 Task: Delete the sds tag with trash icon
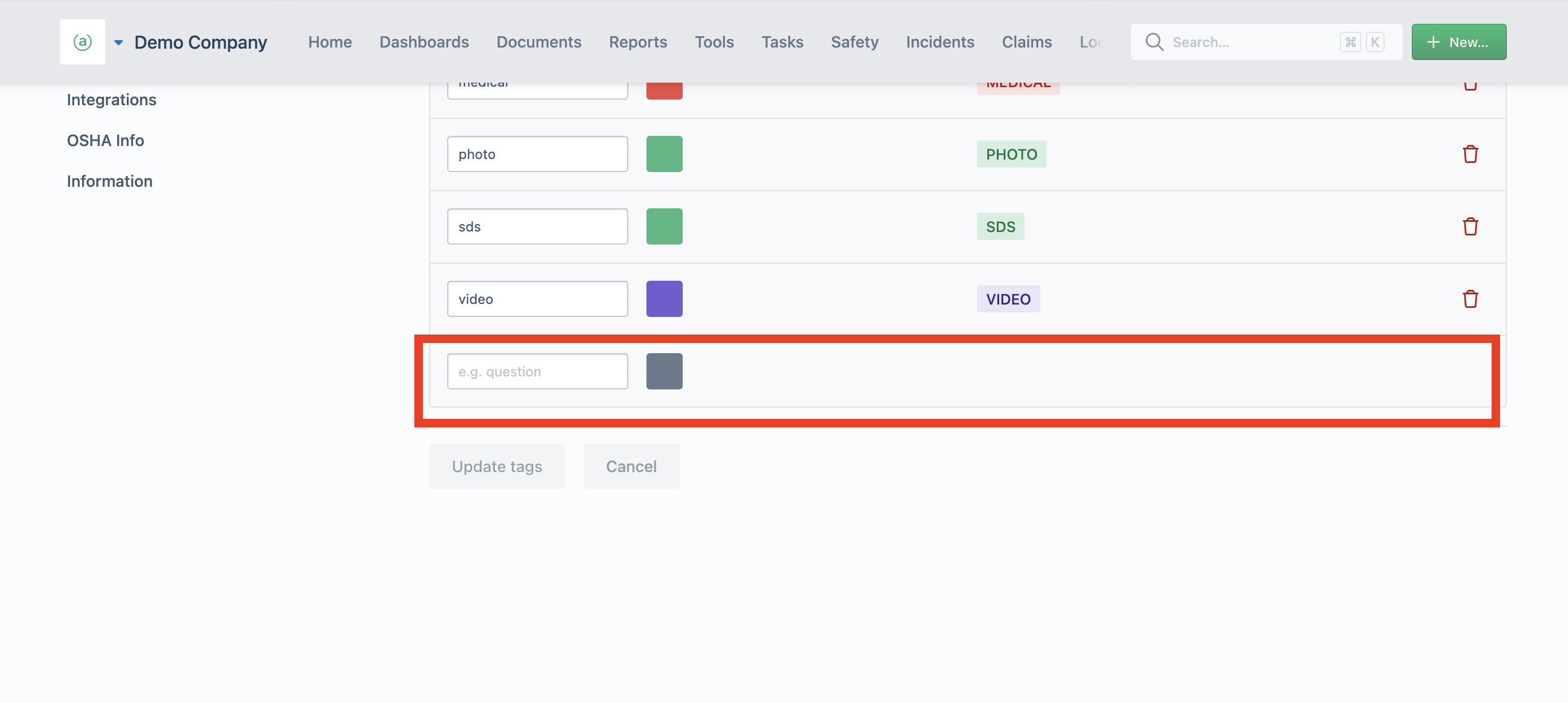coord(1470,226)
